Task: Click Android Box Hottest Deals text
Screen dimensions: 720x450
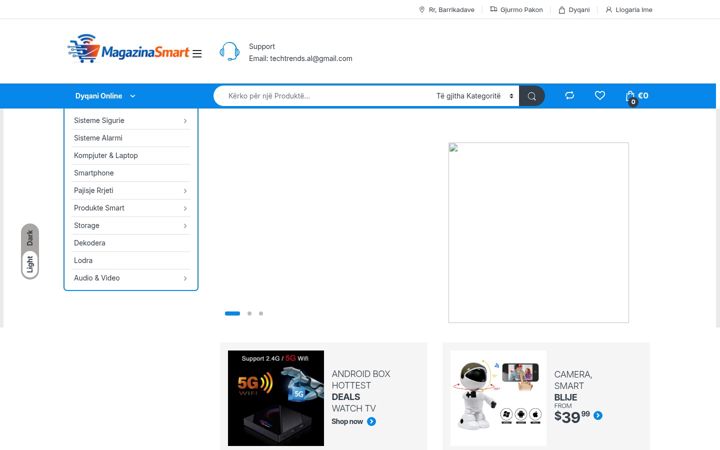Action: click(x=361, y=391)
